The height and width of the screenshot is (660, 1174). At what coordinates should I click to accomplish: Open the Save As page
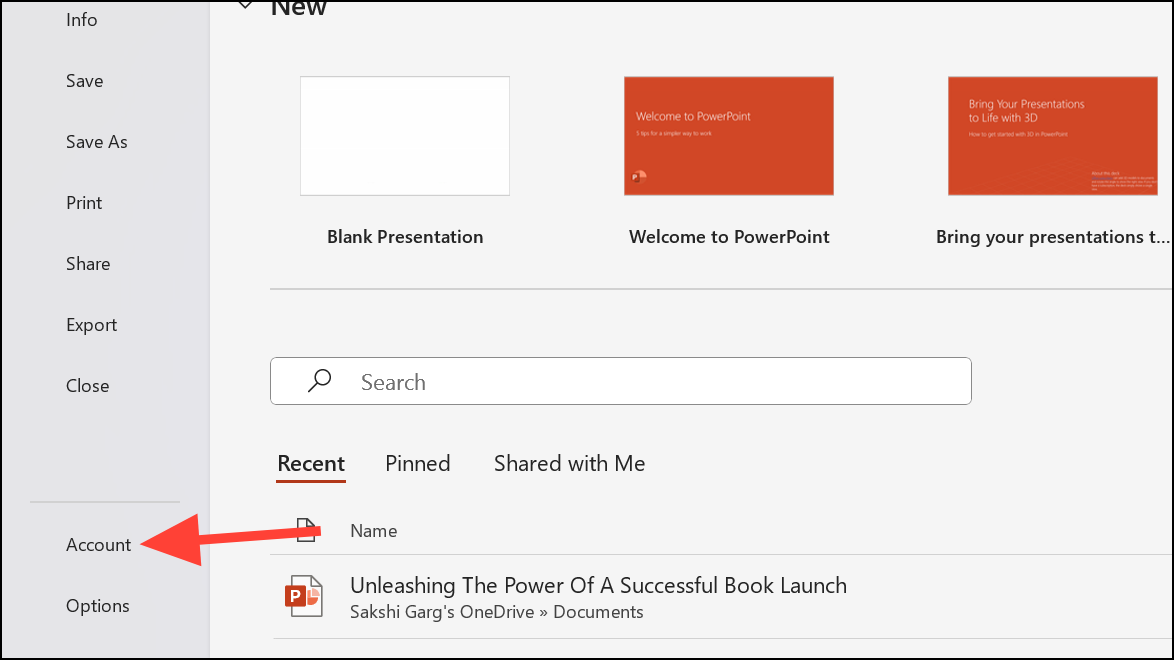[97, 142]
